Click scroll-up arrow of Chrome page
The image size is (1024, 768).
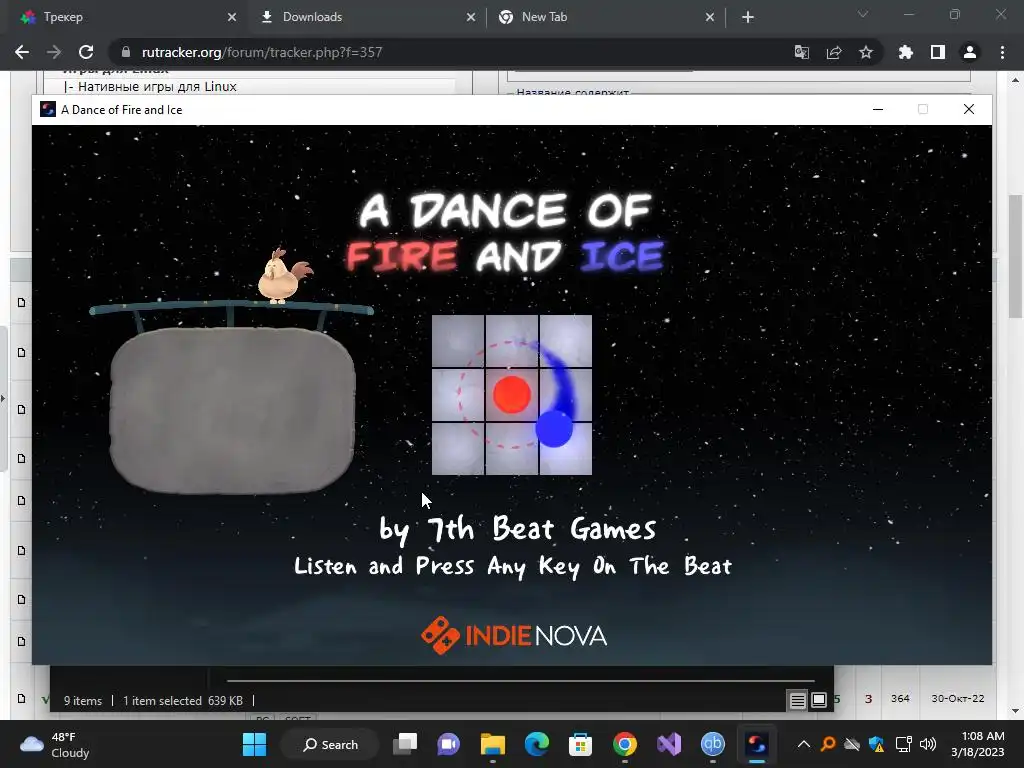pos(1015,80)
